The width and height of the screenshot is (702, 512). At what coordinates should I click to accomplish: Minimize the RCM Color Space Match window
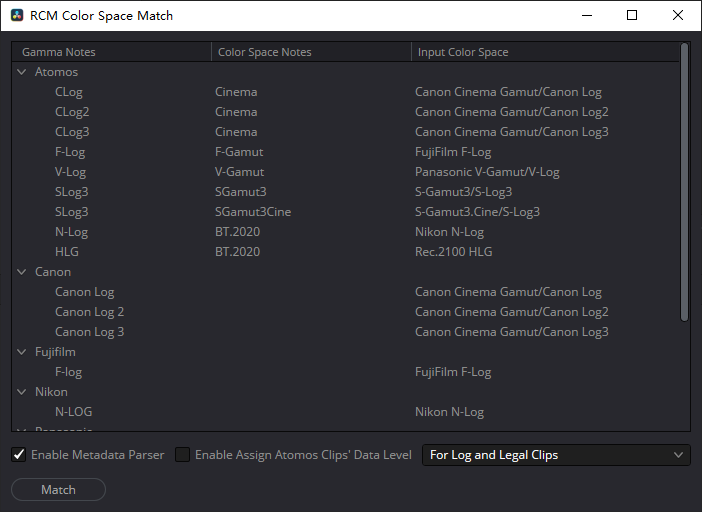(x=587, y=15)
